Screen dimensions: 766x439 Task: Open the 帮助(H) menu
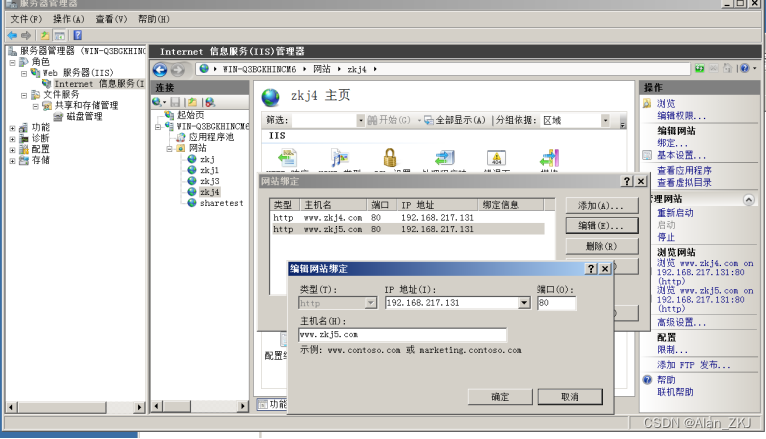(153, 19)
